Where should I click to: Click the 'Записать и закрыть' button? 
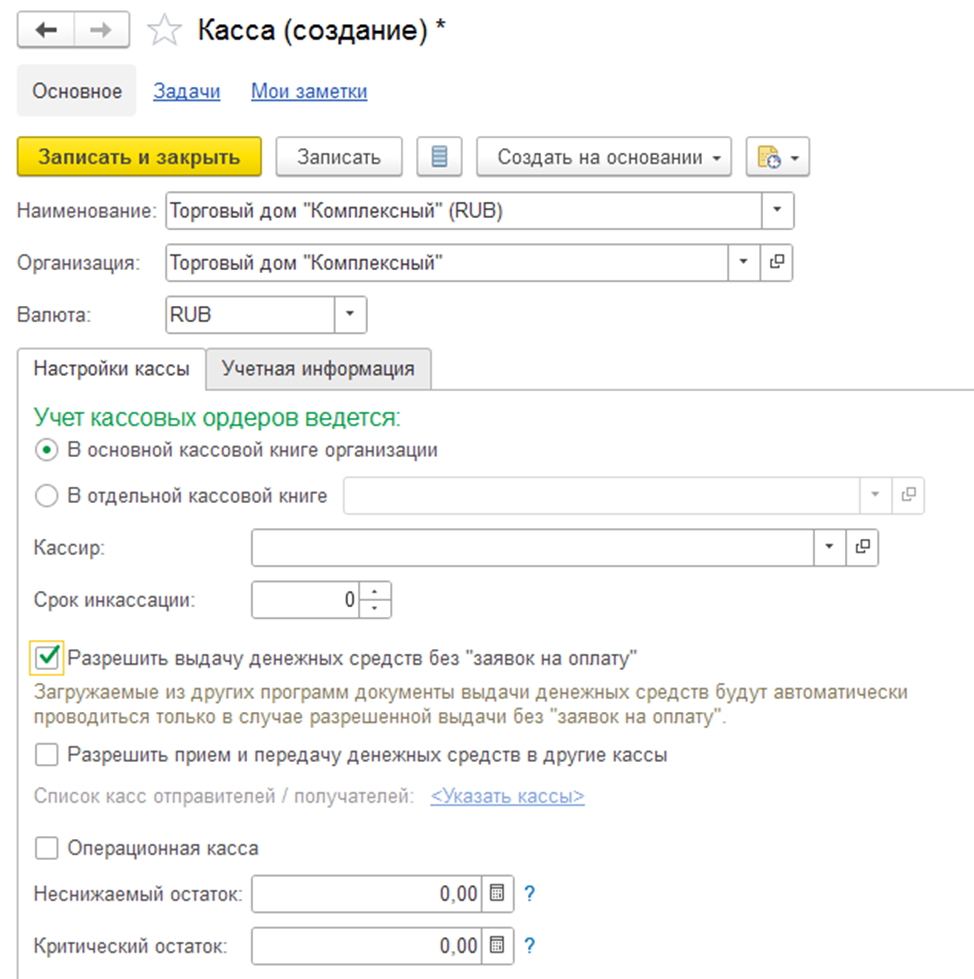point(139,156)
